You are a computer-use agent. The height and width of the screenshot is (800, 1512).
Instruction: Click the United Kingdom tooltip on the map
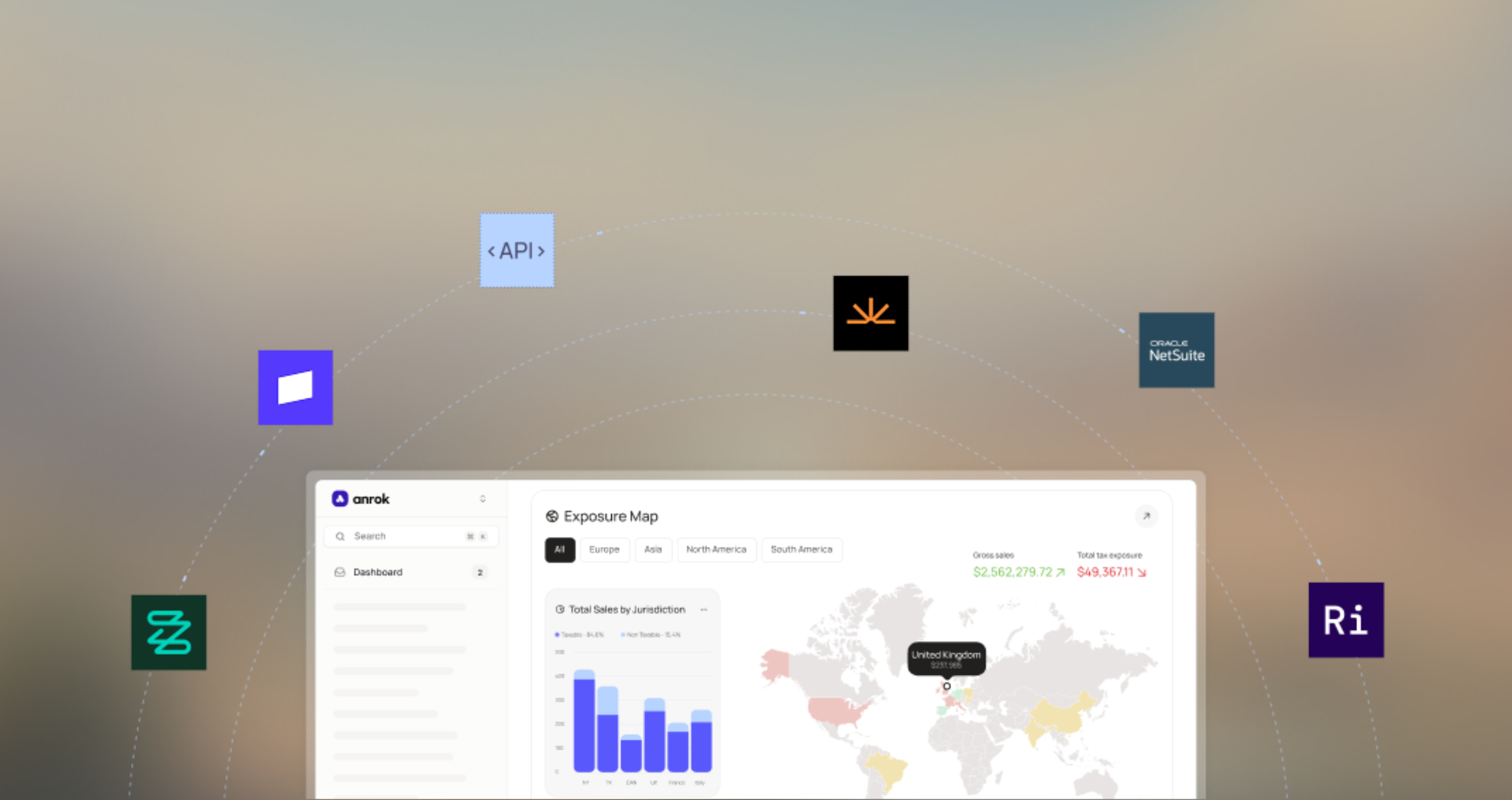[x=946, y=658]
